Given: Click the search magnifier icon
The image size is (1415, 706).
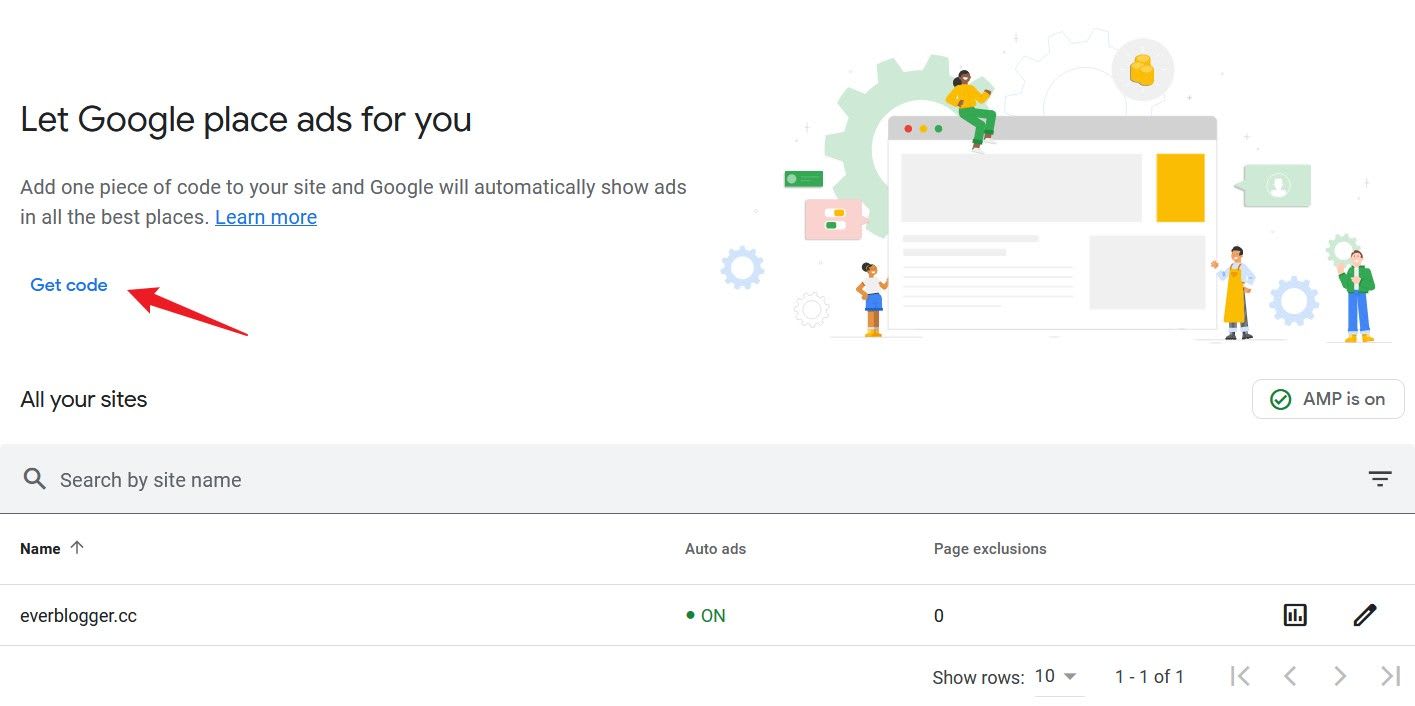Looking at the screenshot, I should tap(35, 479).
